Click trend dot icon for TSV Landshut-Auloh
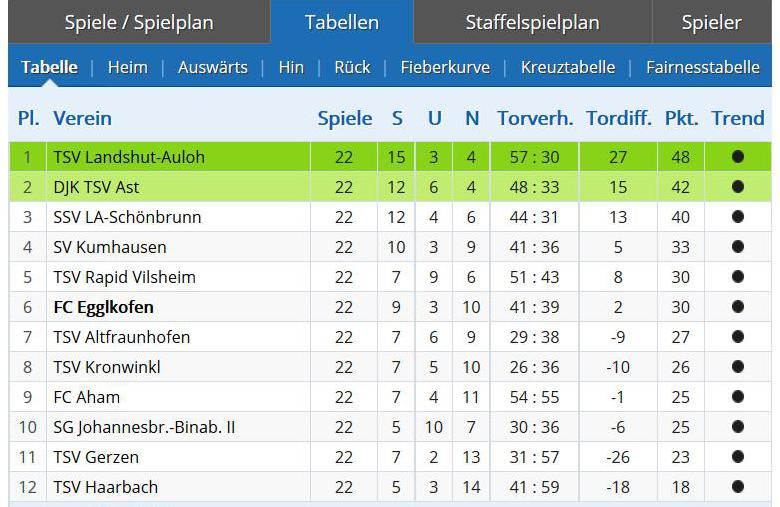Screen dimensions: 780x507 click(738, 157)
